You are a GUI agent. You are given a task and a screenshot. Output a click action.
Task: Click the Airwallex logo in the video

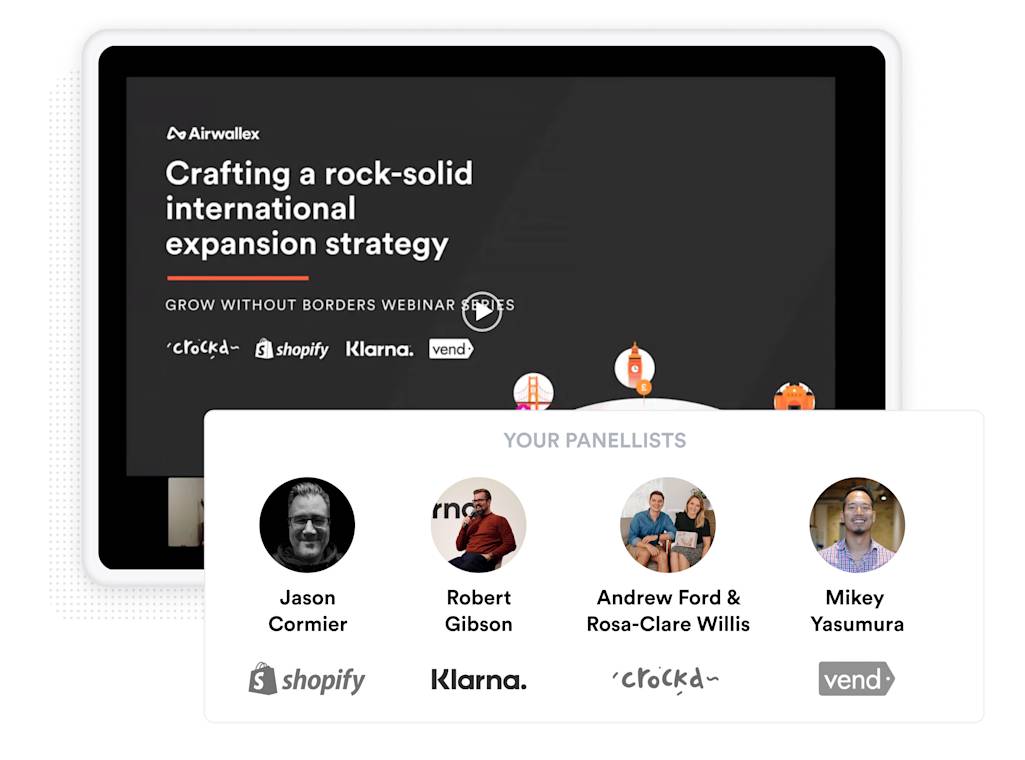click(213, 133)
